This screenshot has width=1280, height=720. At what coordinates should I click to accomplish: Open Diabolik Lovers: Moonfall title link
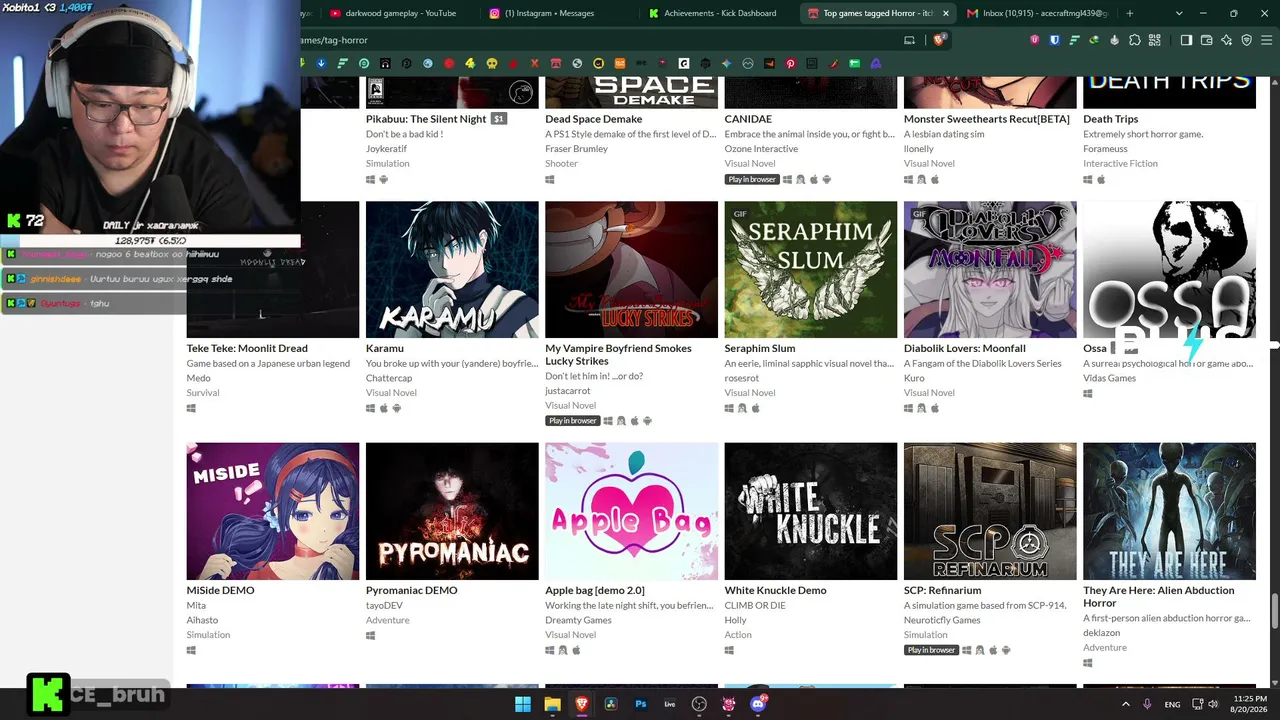965,348
